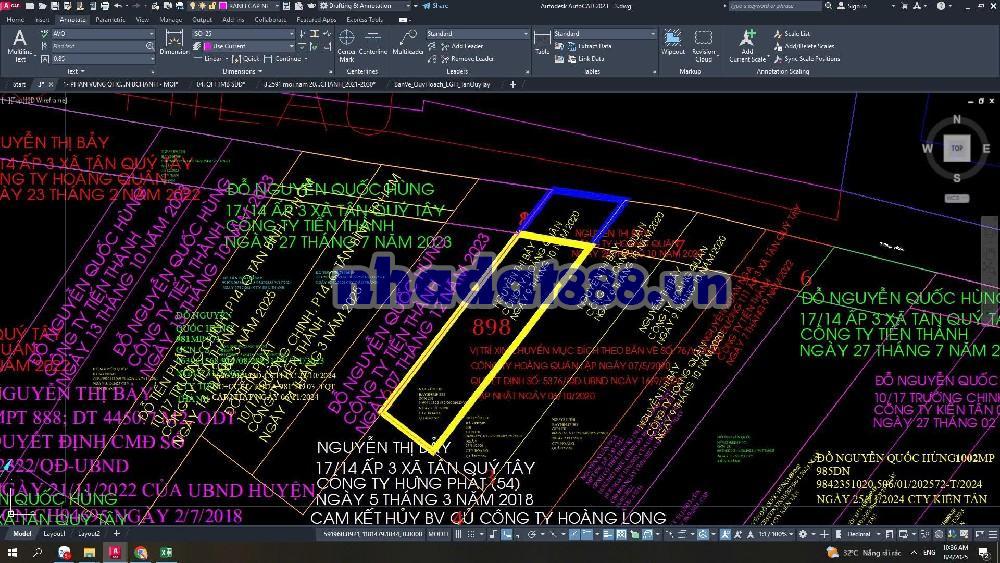
Task: Insert a Center Mark
Action: (x=346, y=46)
